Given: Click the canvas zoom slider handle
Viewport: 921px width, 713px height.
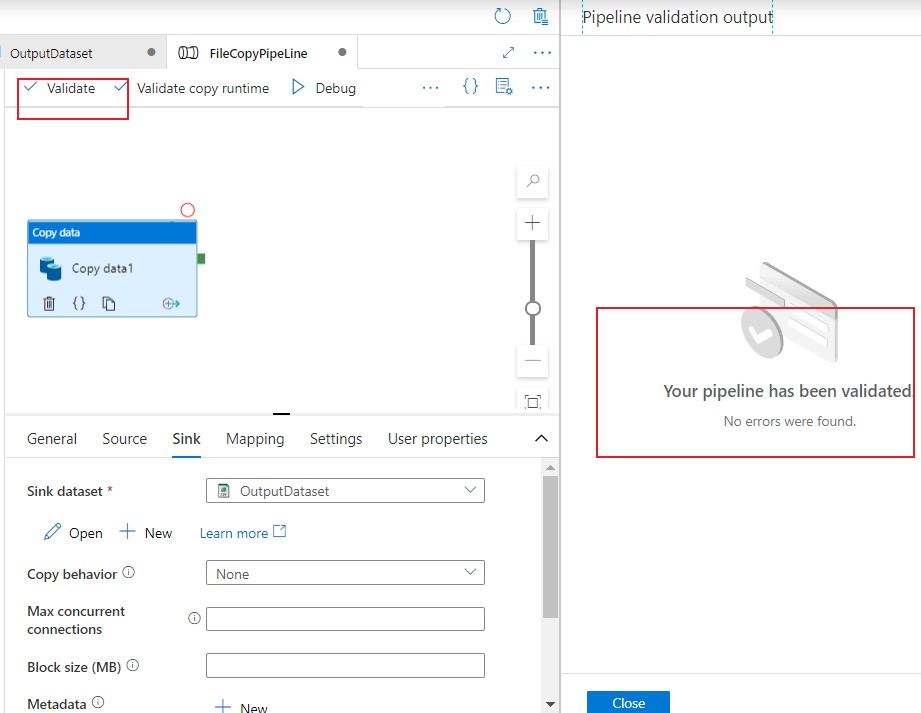Looking at the screenshot, I should click(x=533, y=308).
